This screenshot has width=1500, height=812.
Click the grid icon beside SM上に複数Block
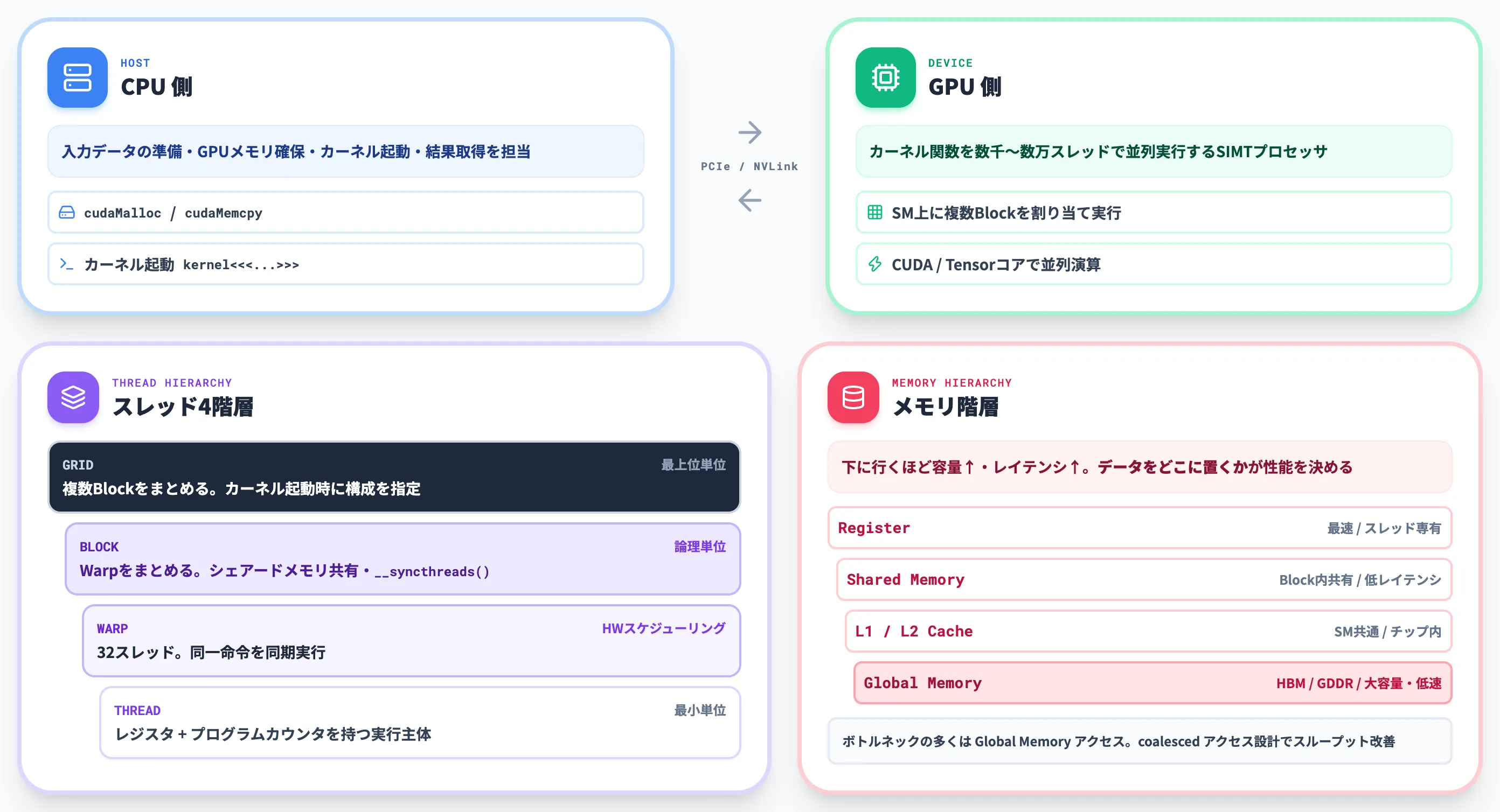[874, 213]
